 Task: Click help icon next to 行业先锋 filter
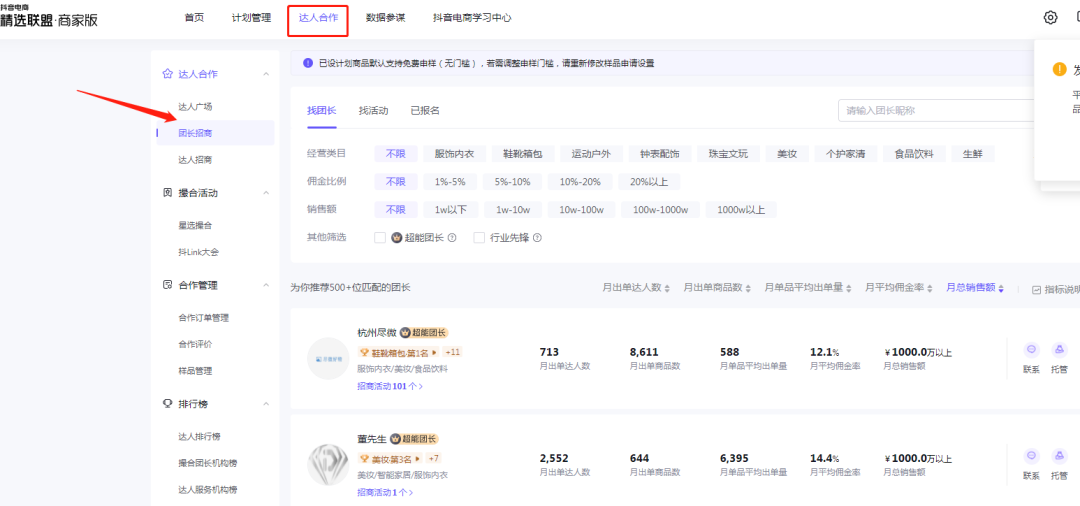pos(537,238)
